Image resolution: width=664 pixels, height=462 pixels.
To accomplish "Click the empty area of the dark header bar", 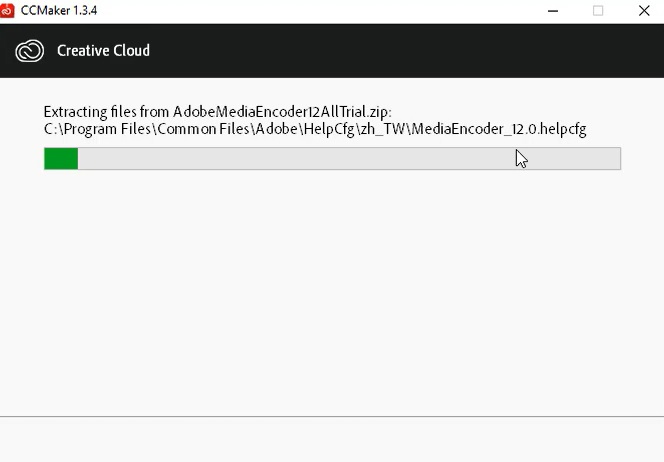I will [400, 51].
